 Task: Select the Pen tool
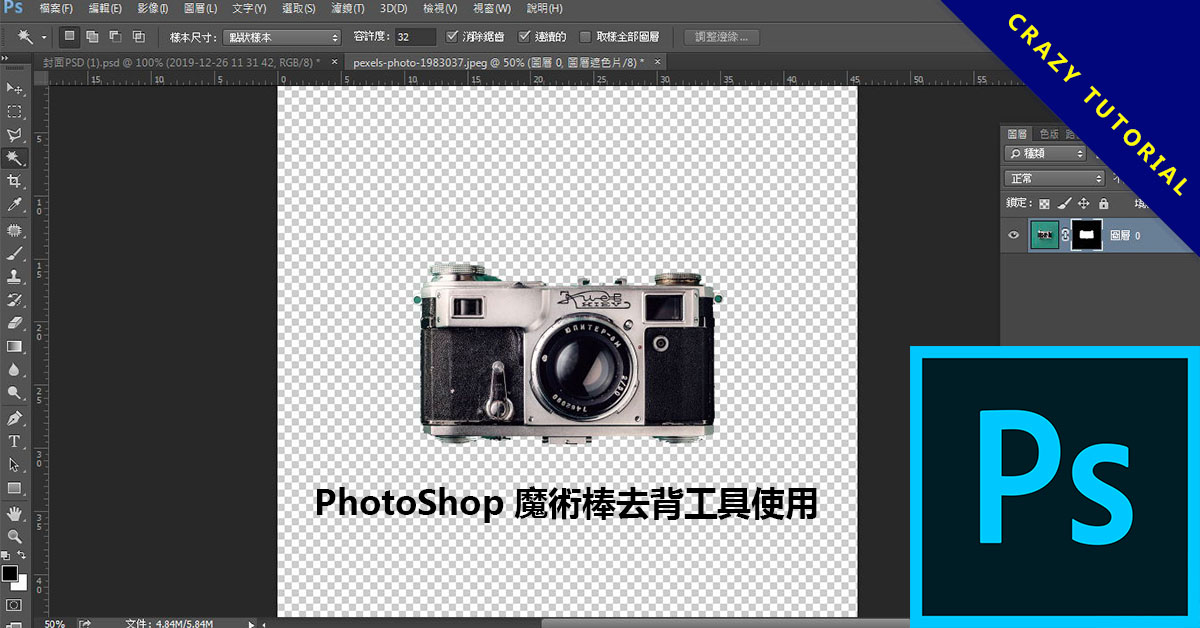tap(14, 418)
